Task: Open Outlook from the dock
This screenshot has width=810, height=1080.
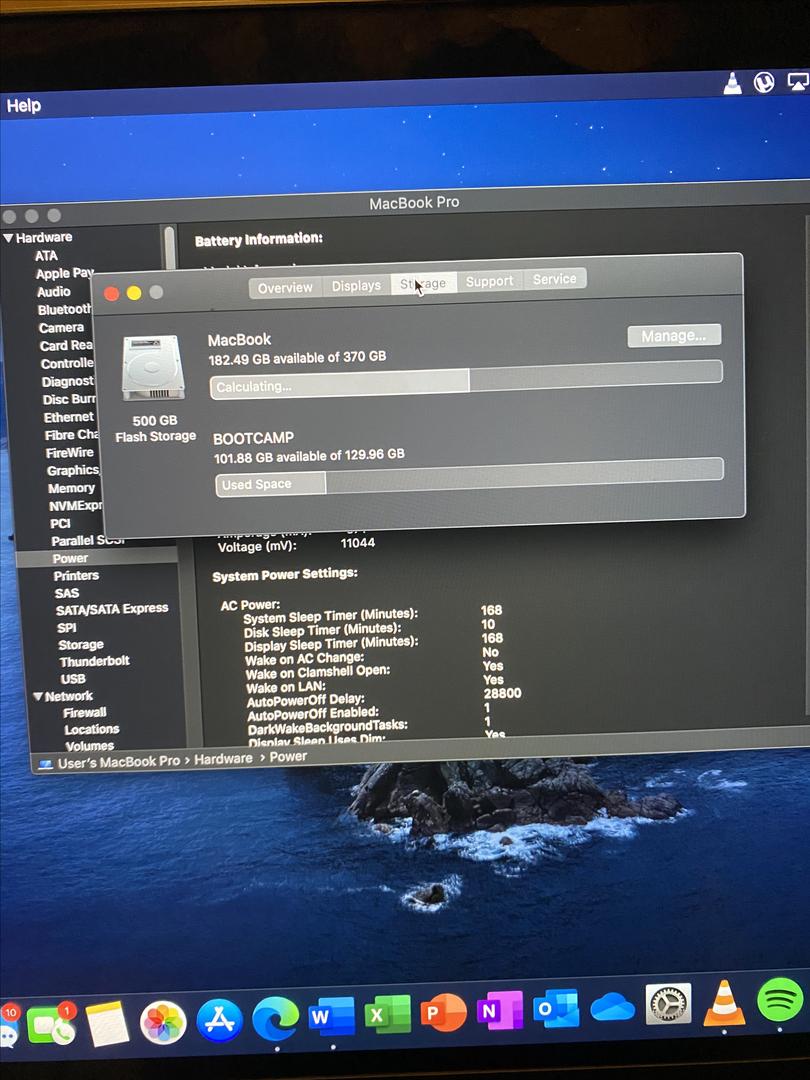Action: click(556, 1008)
